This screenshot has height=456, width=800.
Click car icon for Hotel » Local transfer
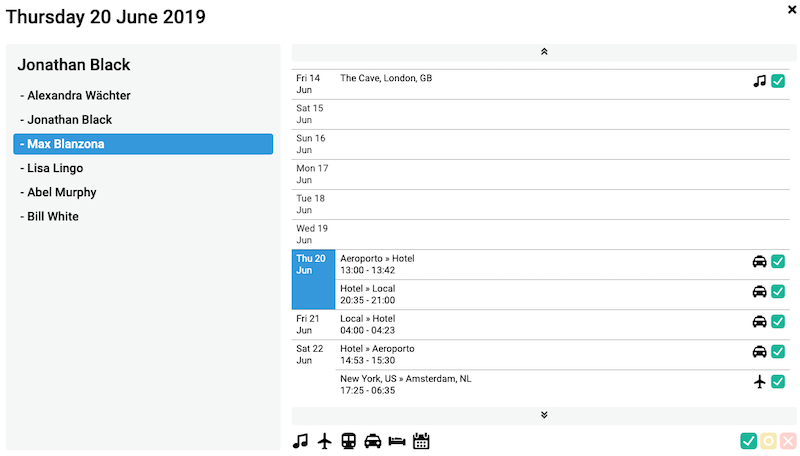(760, 292)
